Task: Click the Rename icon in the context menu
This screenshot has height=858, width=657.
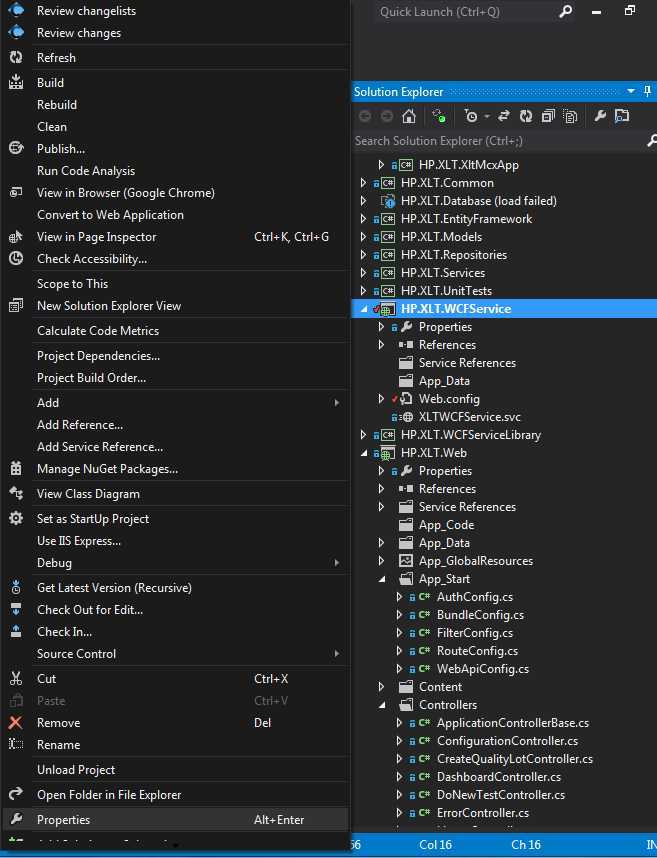Action: 16,744
